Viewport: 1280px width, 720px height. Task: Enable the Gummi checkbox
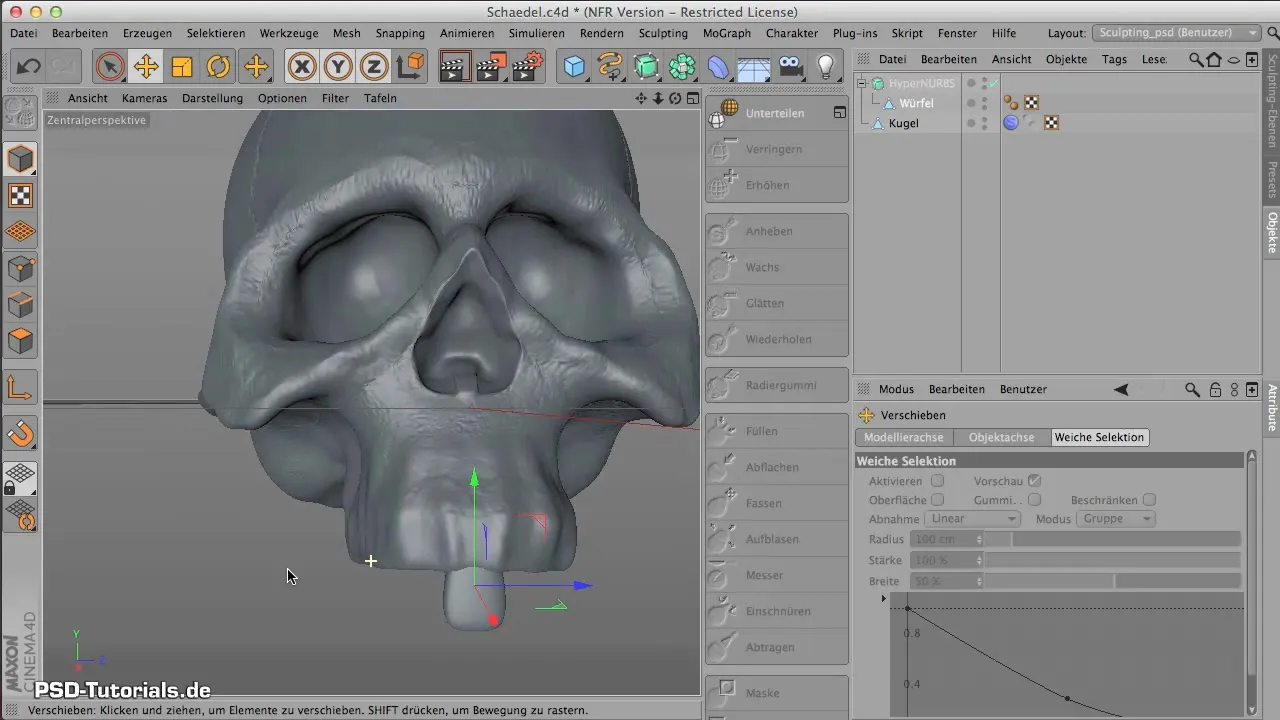[x=1035, y=500]
